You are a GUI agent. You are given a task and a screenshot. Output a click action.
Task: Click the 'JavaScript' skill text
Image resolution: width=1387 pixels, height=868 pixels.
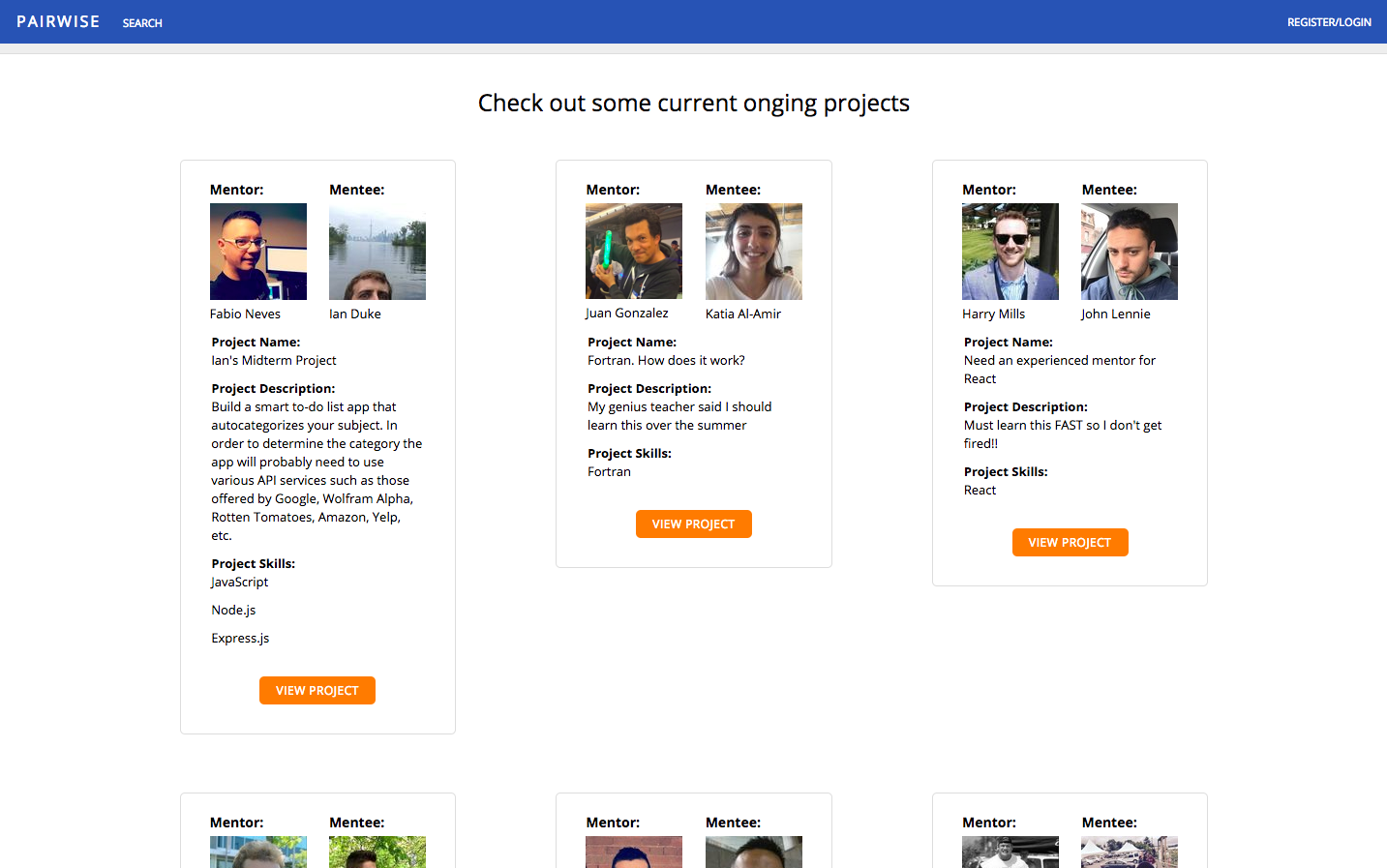pos(240,582)
